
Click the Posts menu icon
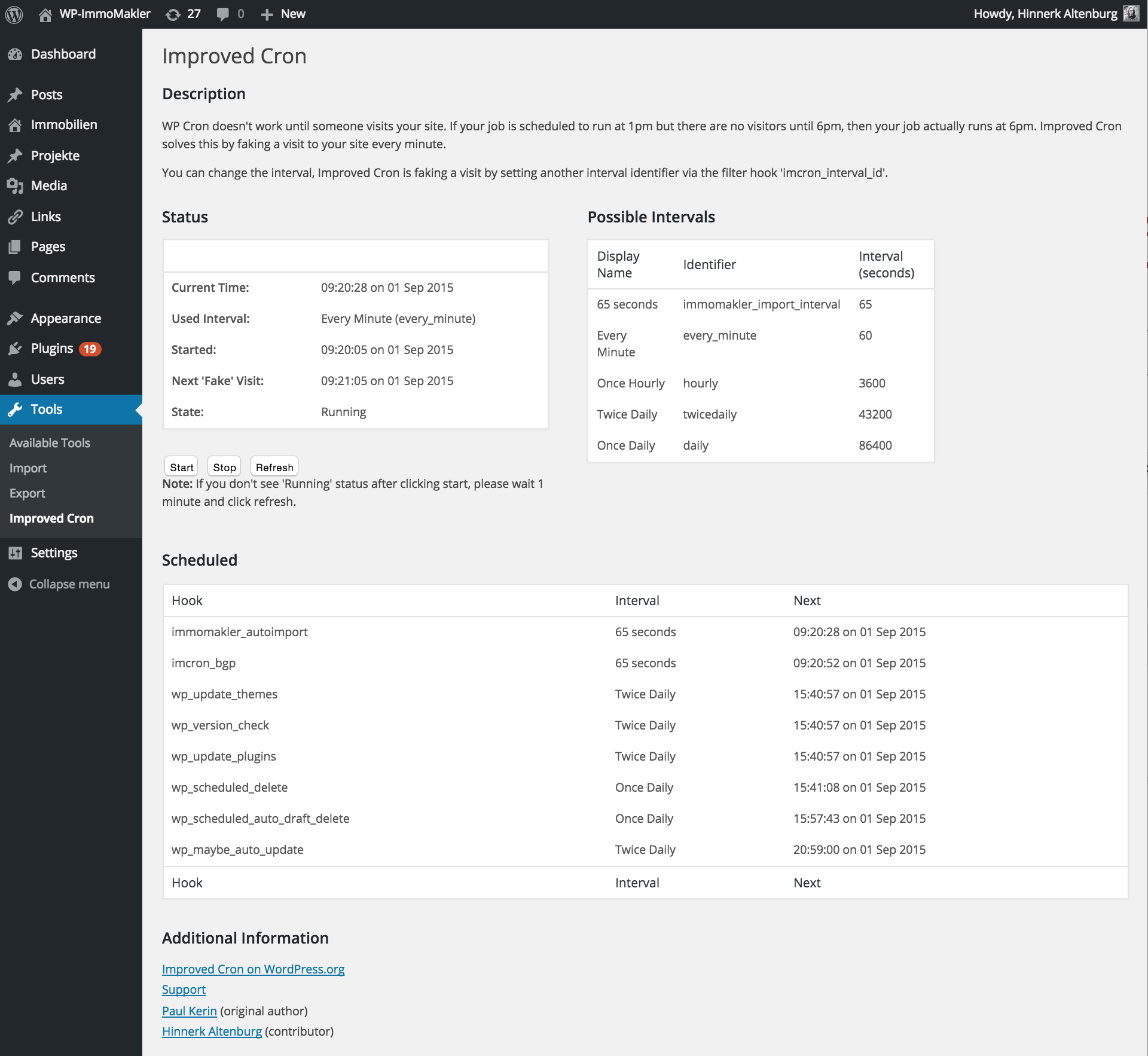click(x=17, y=95)
